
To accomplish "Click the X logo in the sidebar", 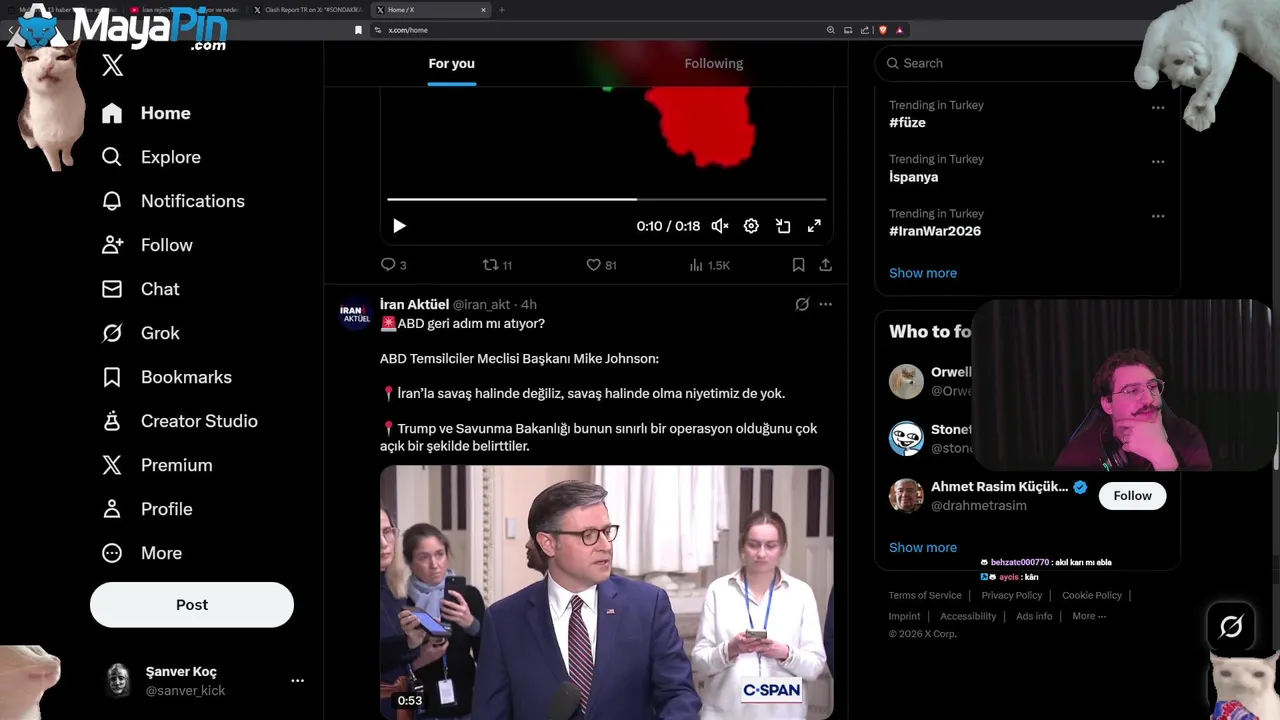I will coord(113,66).
